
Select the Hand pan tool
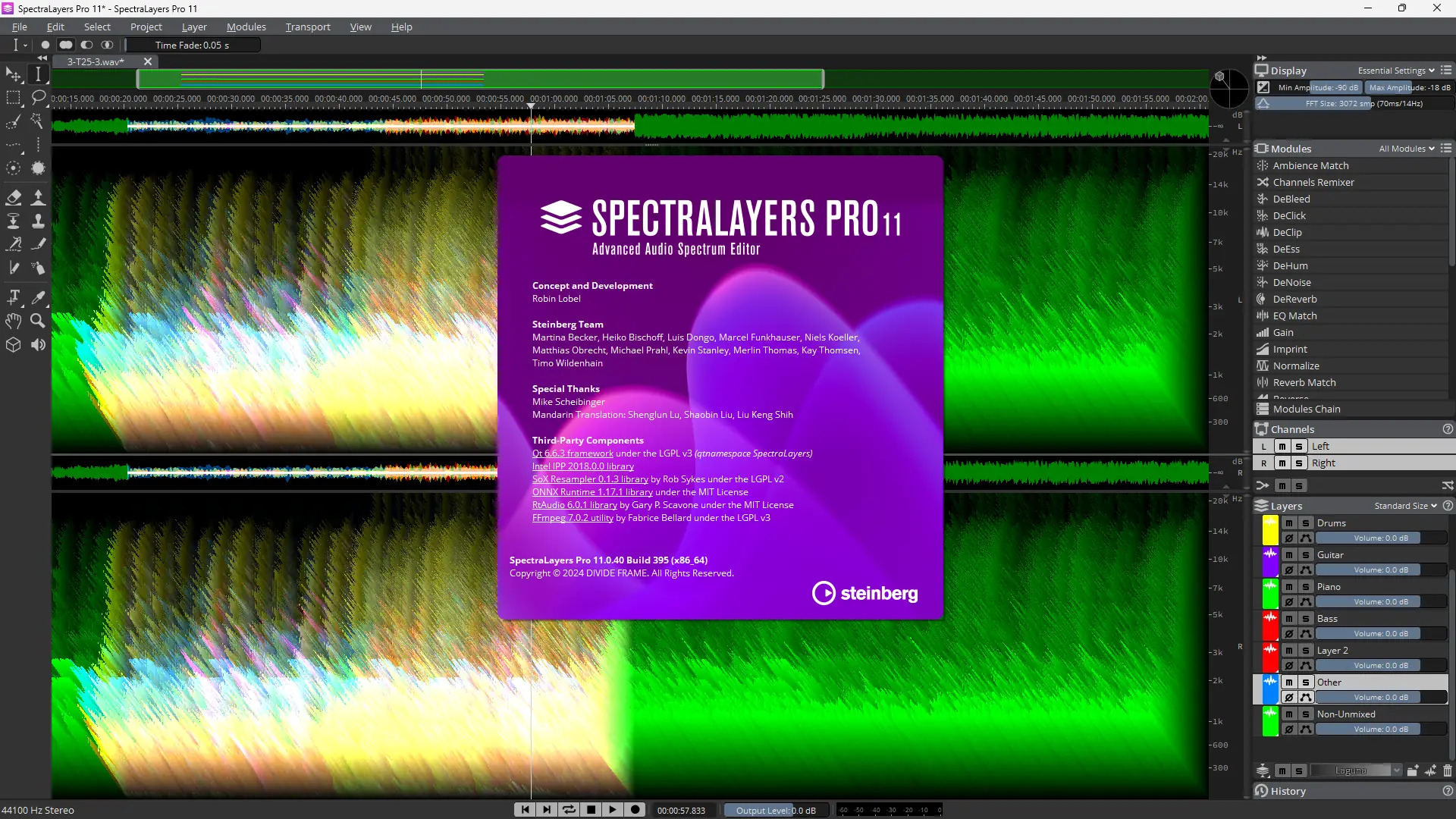point(14,321)
